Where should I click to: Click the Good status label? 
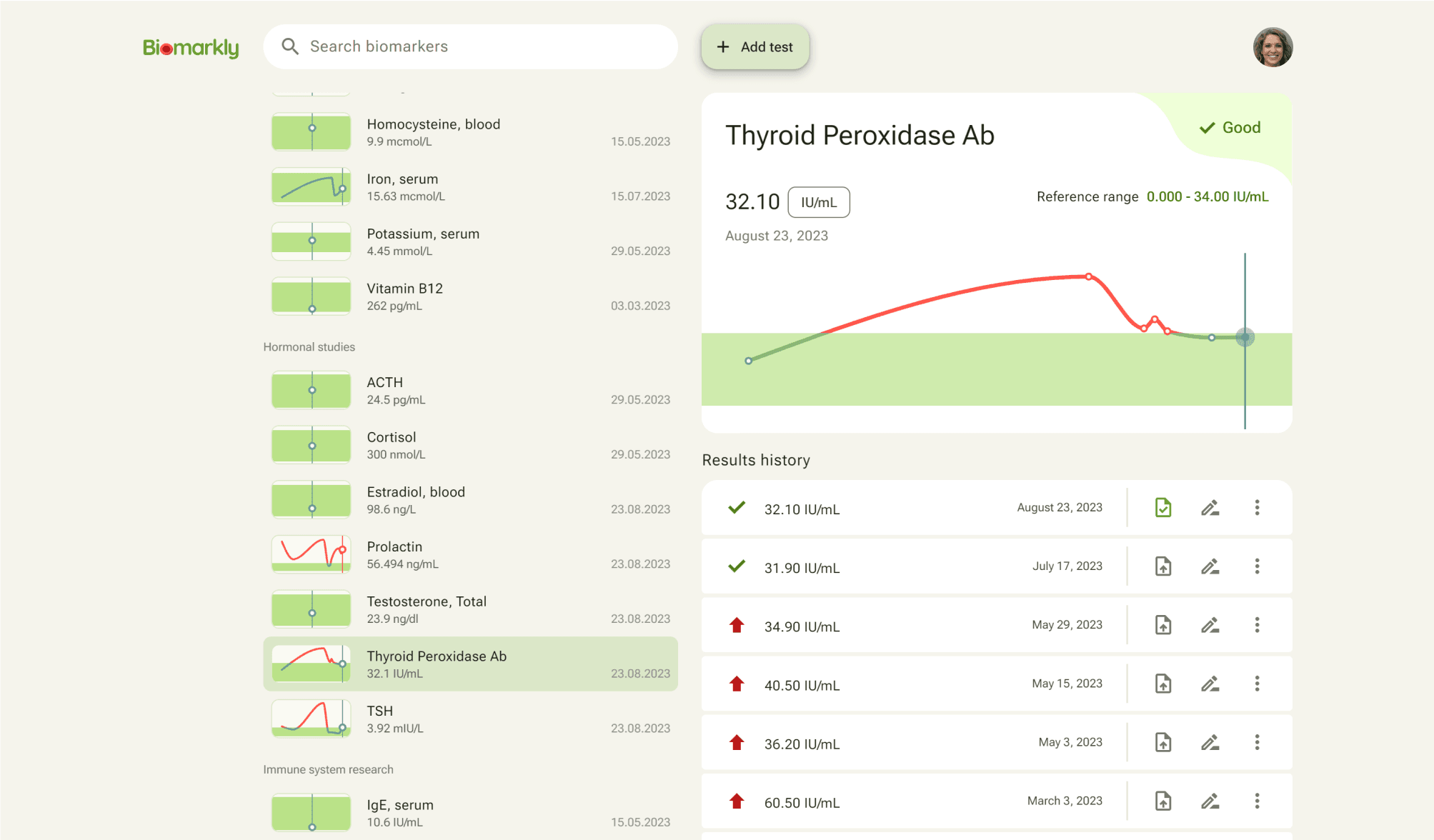[x=1230, y=128]
